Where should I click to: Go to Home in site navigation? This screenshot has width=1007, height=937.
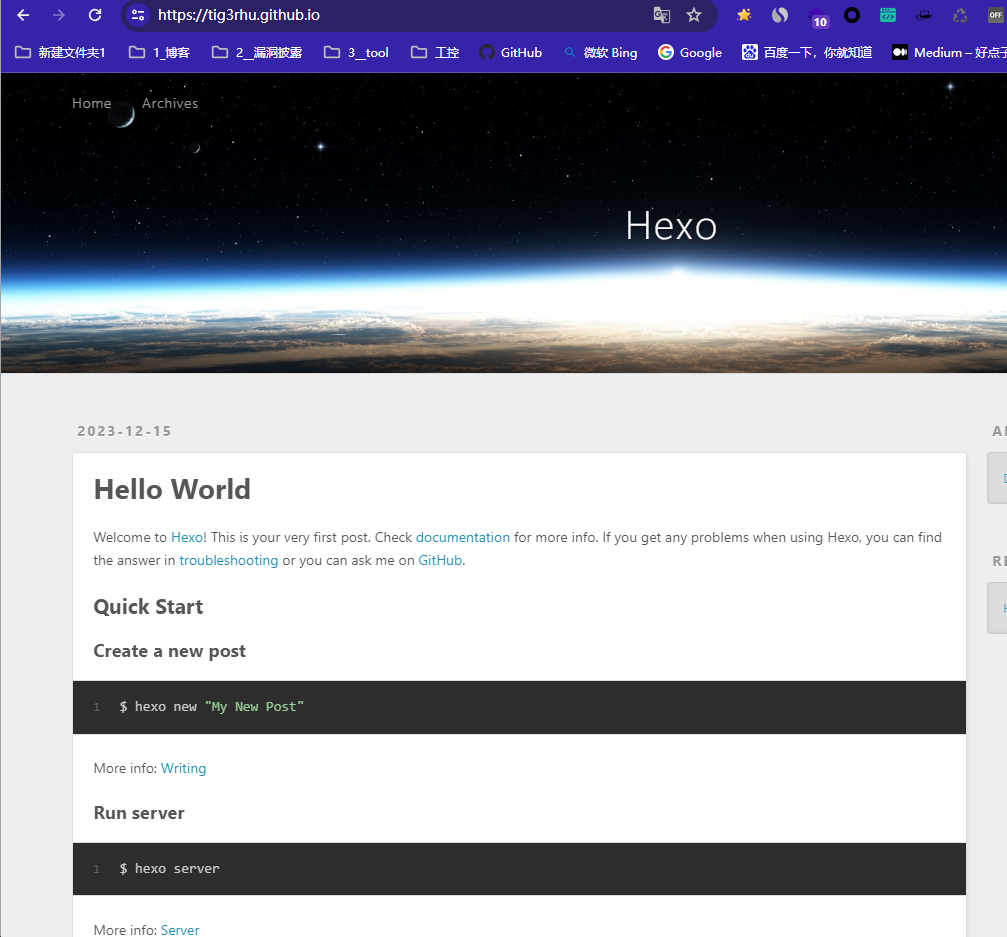[91, 103]
